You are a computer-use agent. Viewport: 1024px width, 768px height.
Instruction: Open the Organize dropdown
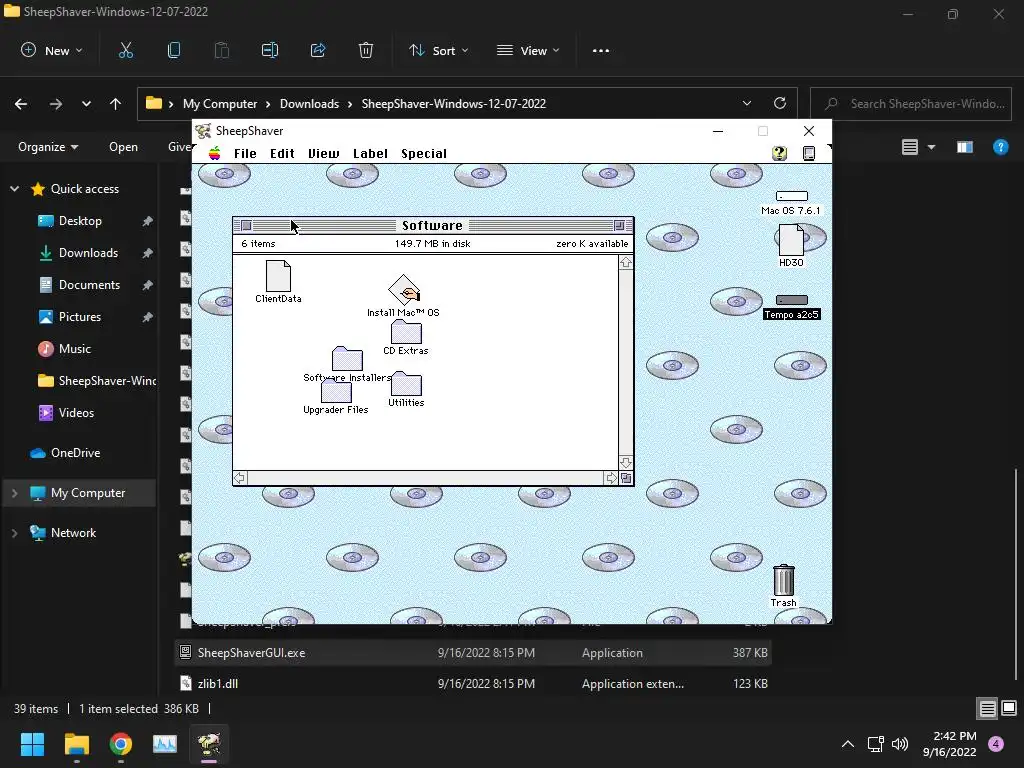(48, 147)
